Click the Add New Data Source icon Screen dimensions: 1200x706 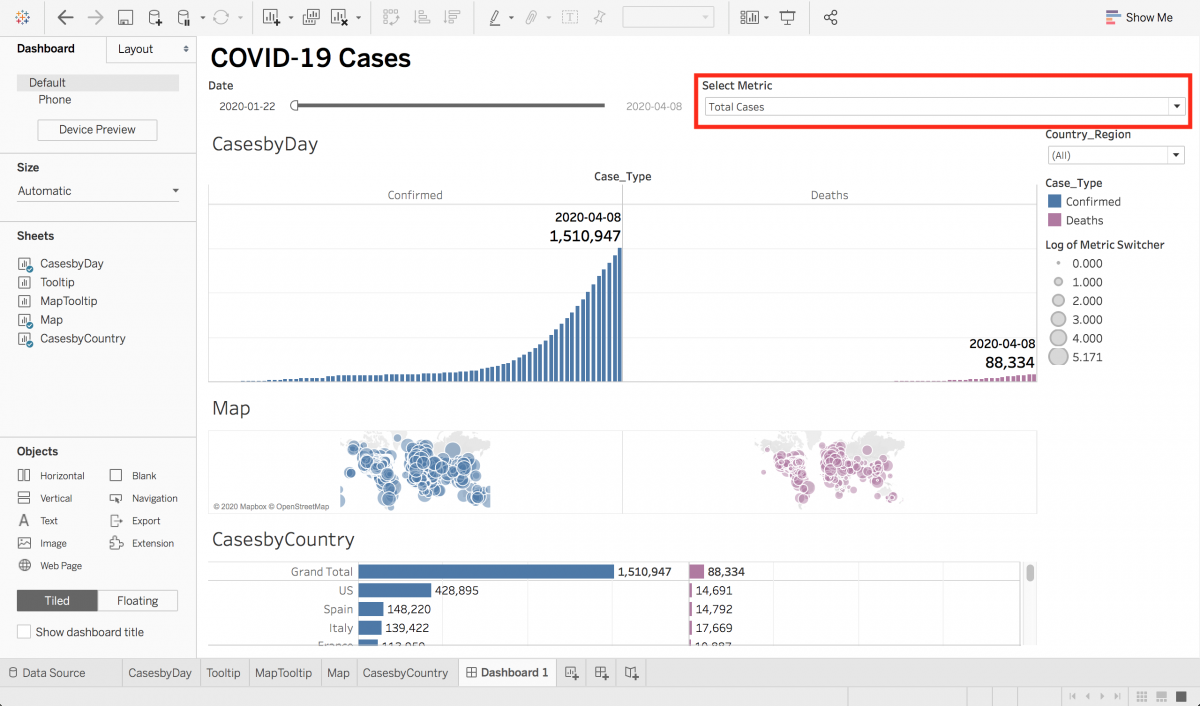155,17
